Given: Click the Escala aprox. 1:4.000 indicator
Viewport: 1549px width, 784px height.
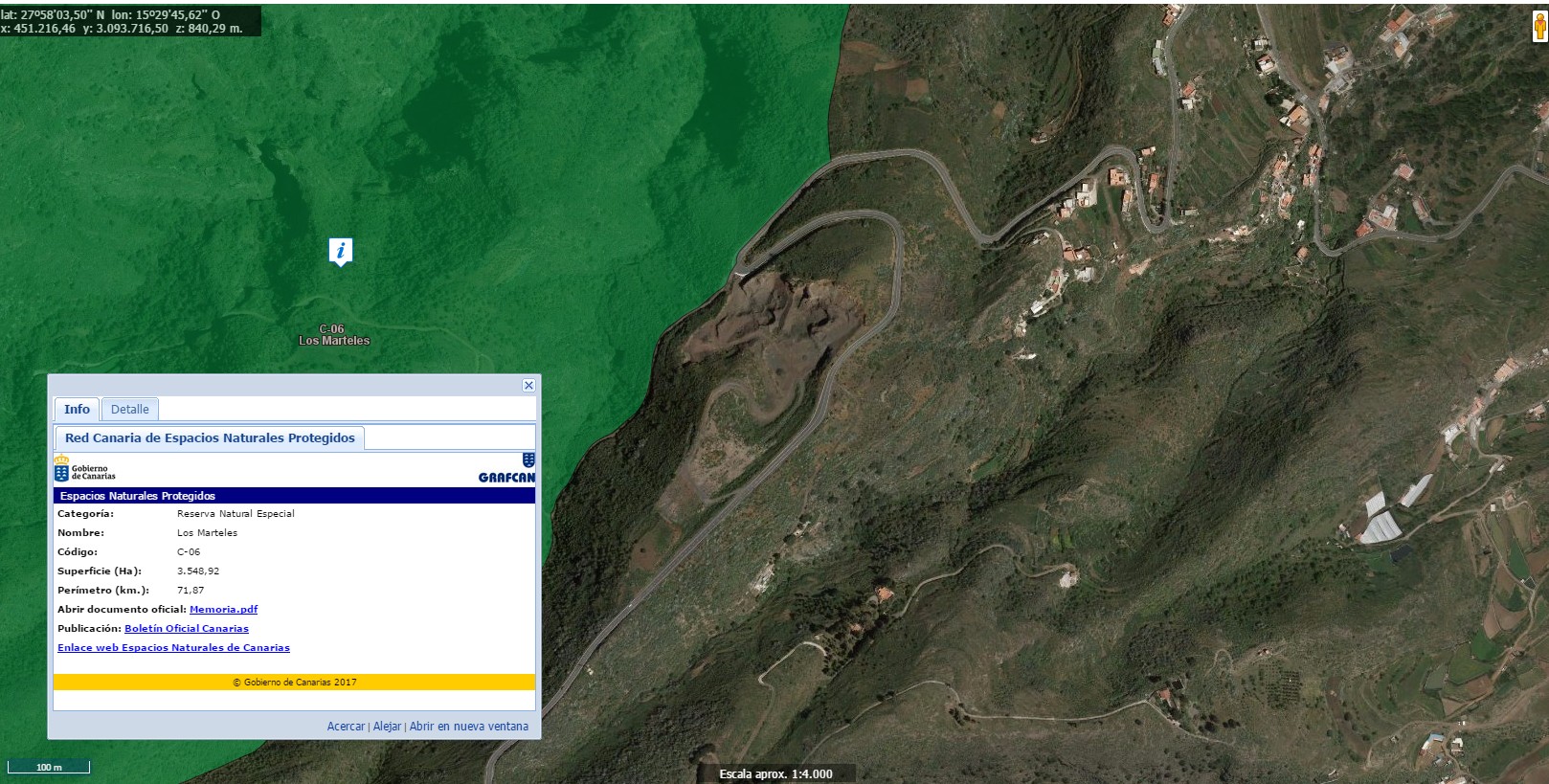Looking at the screenshot, I should [775, 773].
